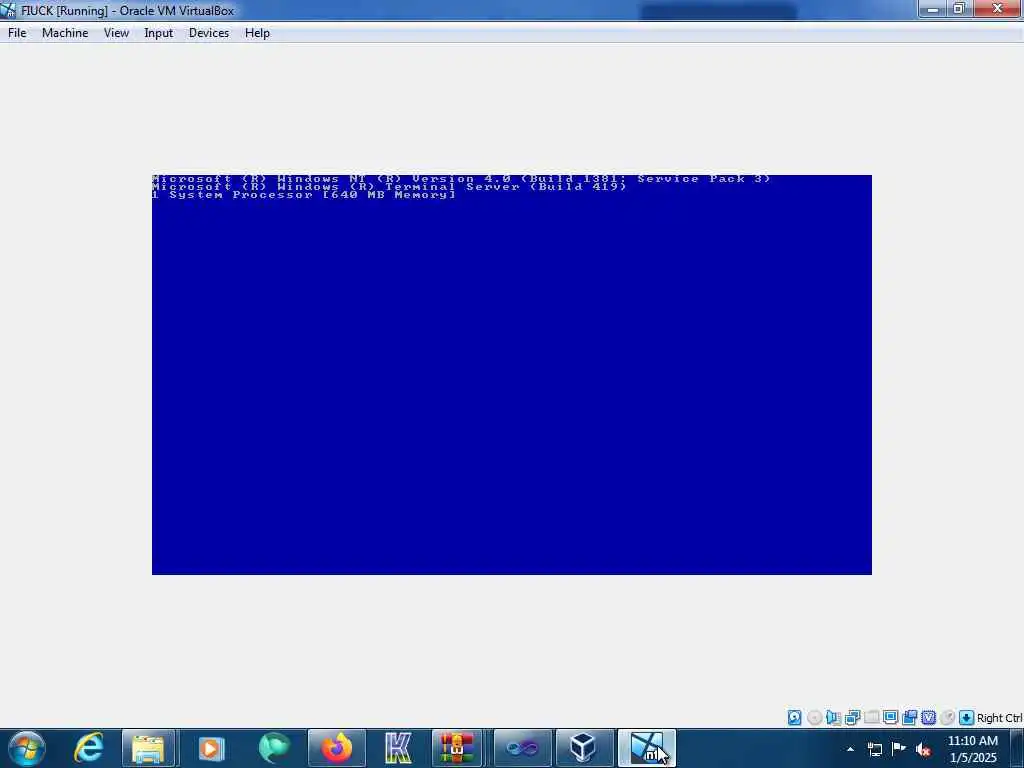Click the 'Windows NT (R) Version 4.0' line

(x=461, y=178)
